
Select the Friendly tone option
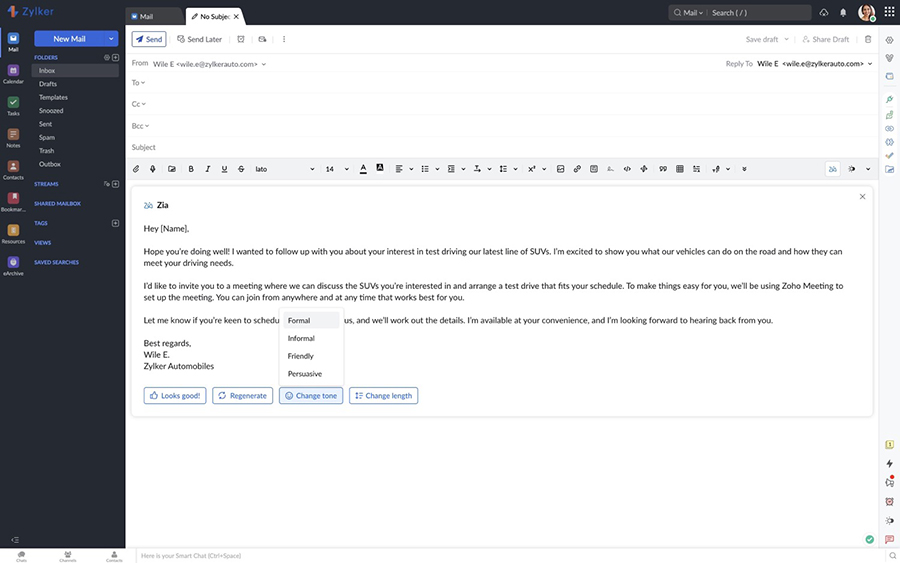pos(311,356)
